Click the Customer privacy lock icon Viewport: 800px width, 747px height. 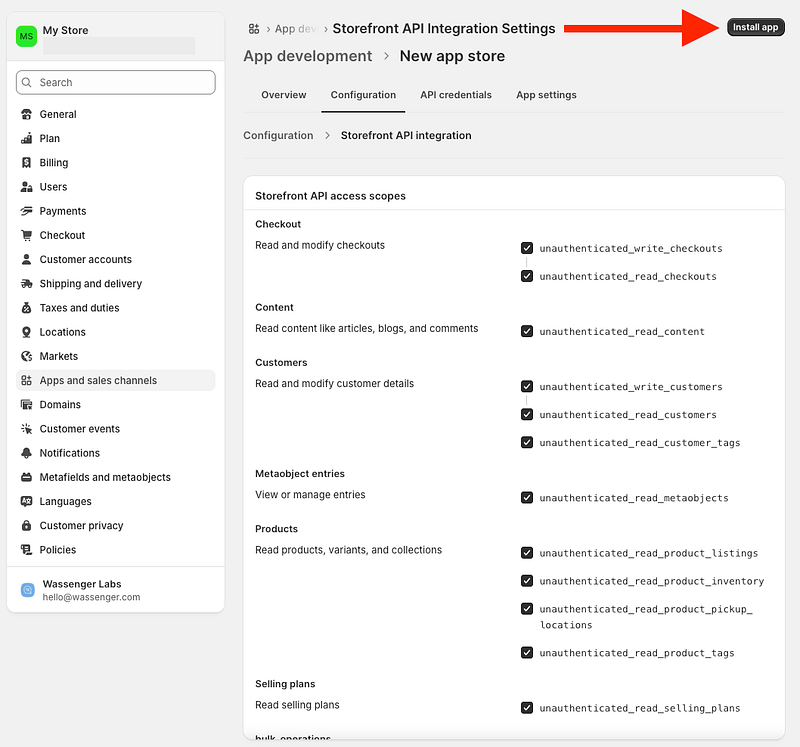coord(27,526)
